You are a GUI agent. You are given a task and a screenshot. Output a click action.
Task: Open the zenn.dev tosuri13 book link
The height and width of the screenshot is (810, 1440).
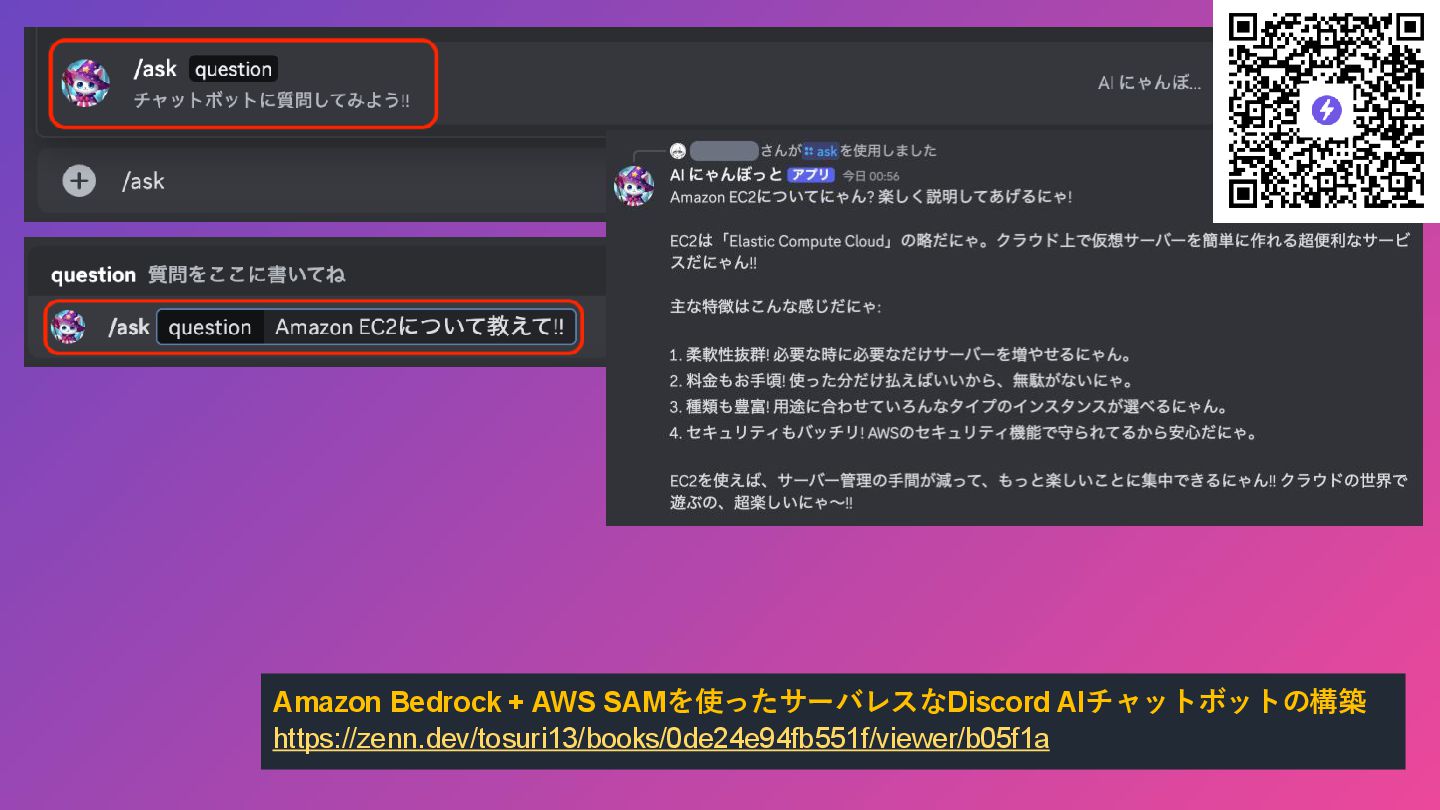pyautogui.click(x=661, y=738)
